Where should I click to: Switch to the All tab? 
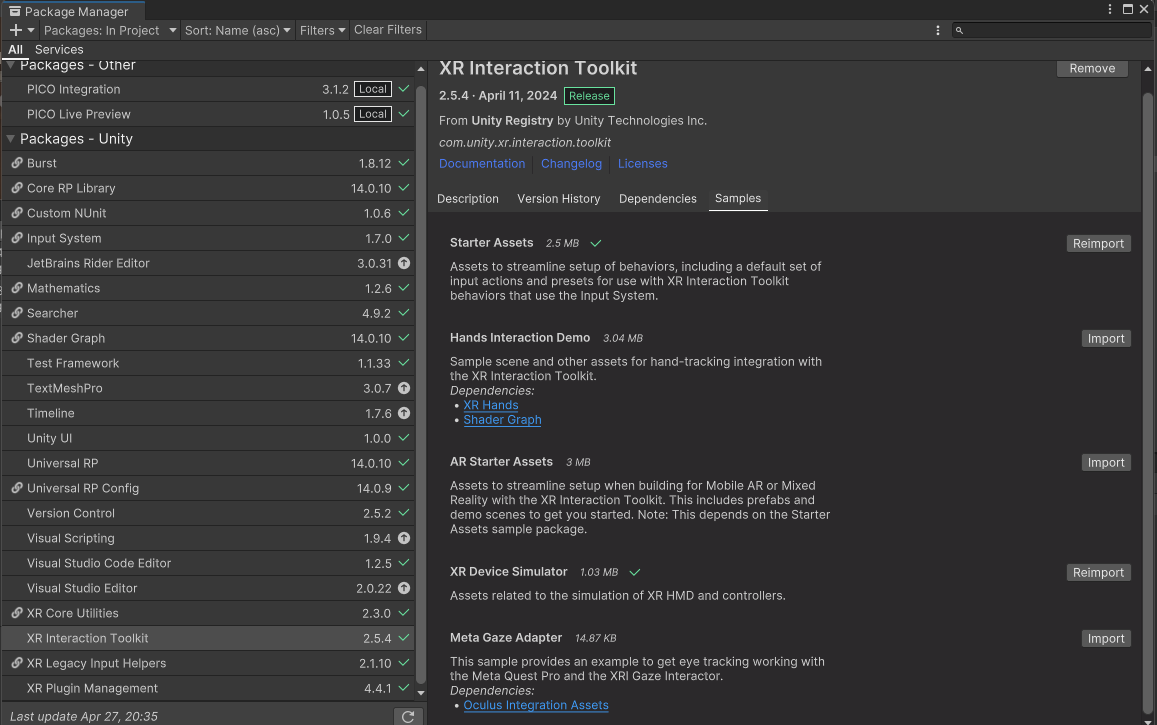point(15,49)
